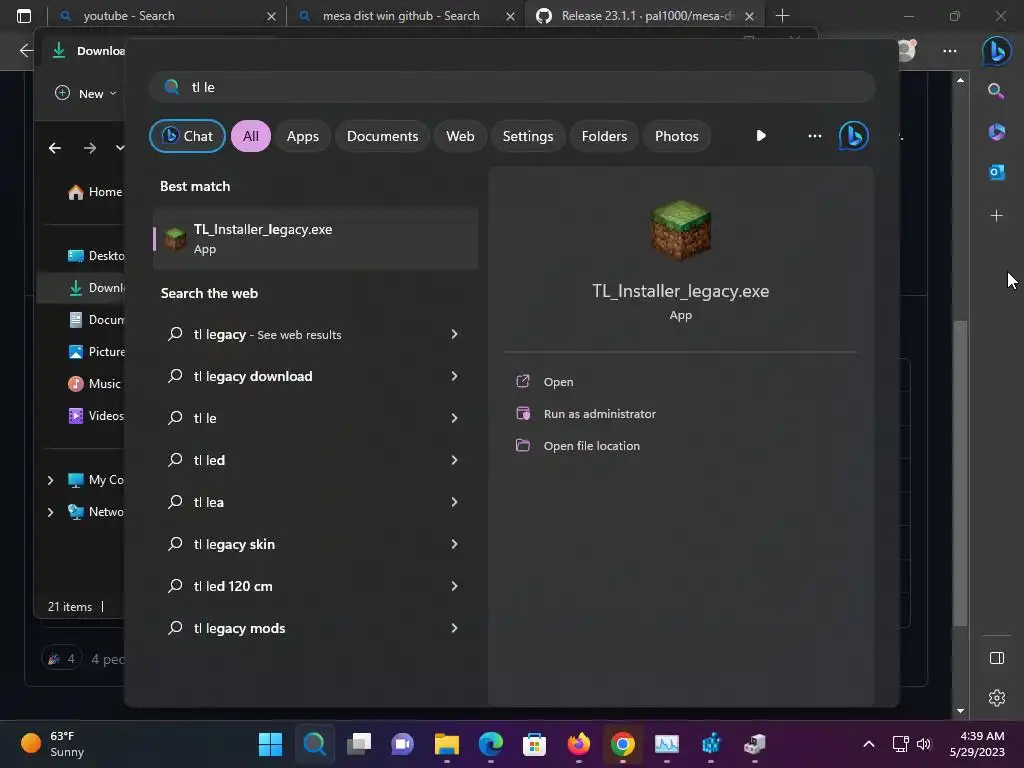Screen dimensions: 1024x768
Task: Expand arrow for 'tl led 120 cm' suggestion
Action: point(455,586)
